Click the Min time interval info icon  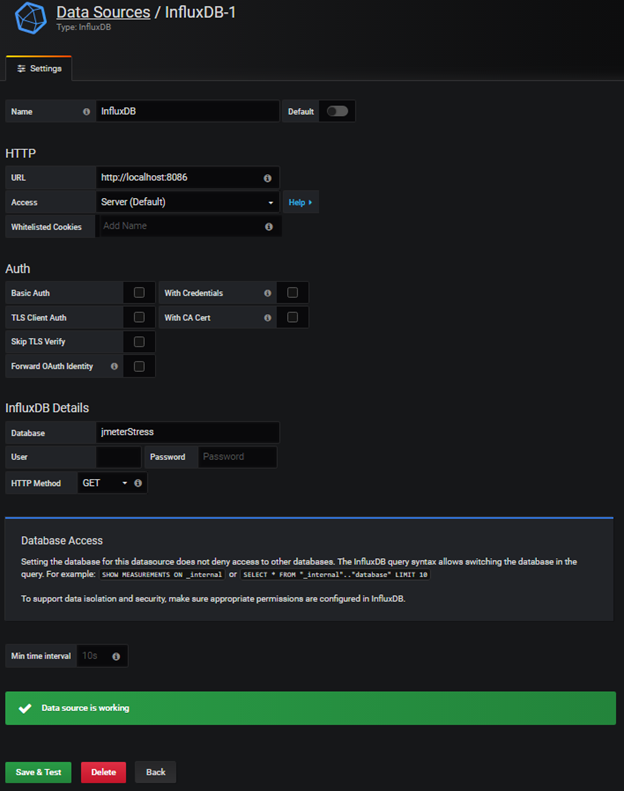coord(116,656)
